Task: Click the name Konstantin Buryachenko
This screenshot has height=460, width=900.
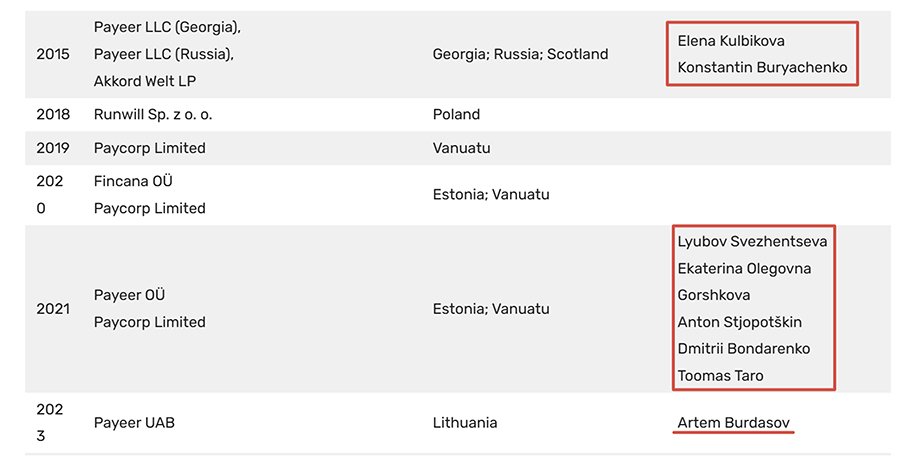Action: [x=762, y=68]
